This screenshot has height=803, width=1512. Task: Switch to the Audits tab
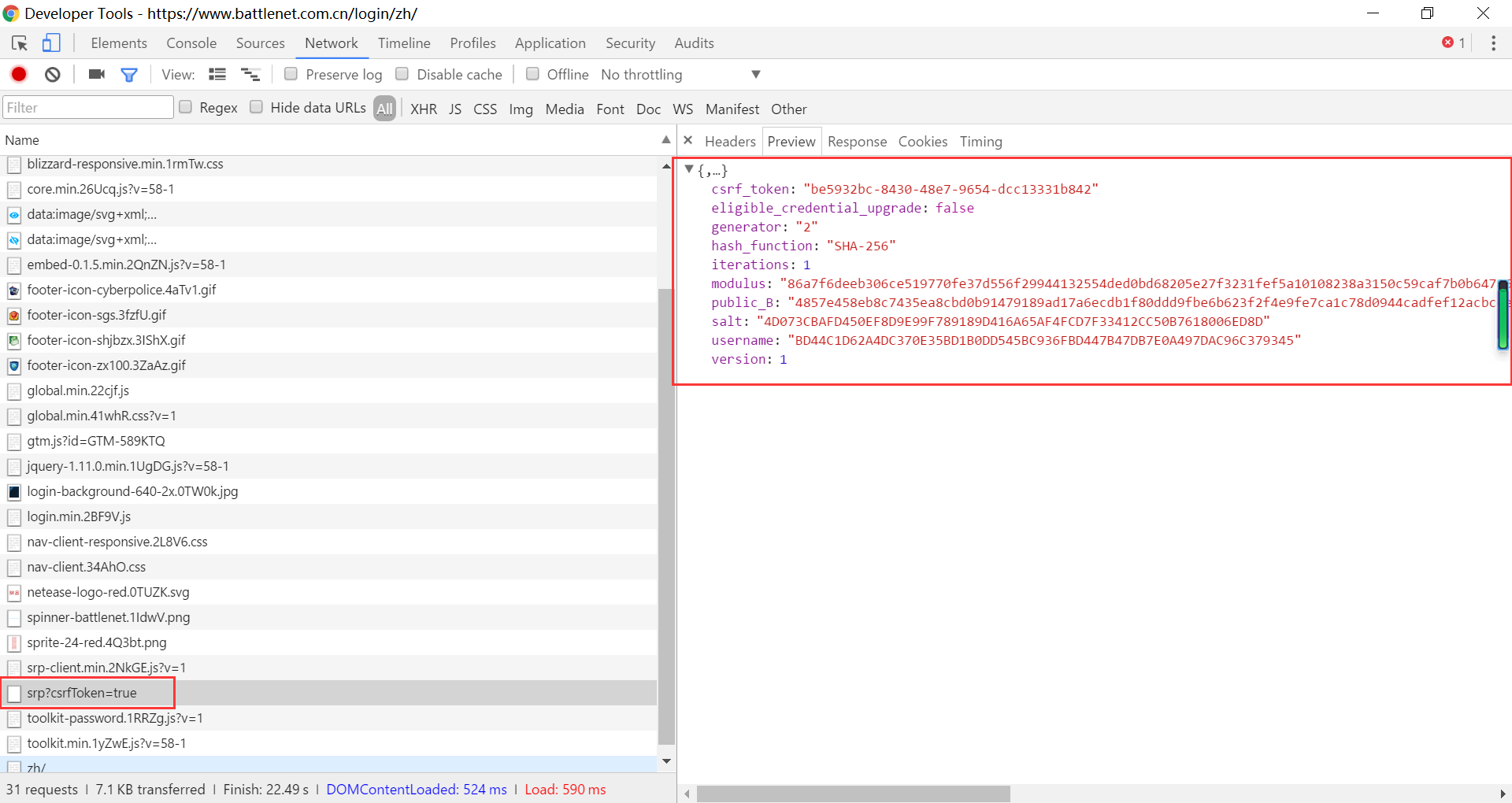(x=694, y=43)
